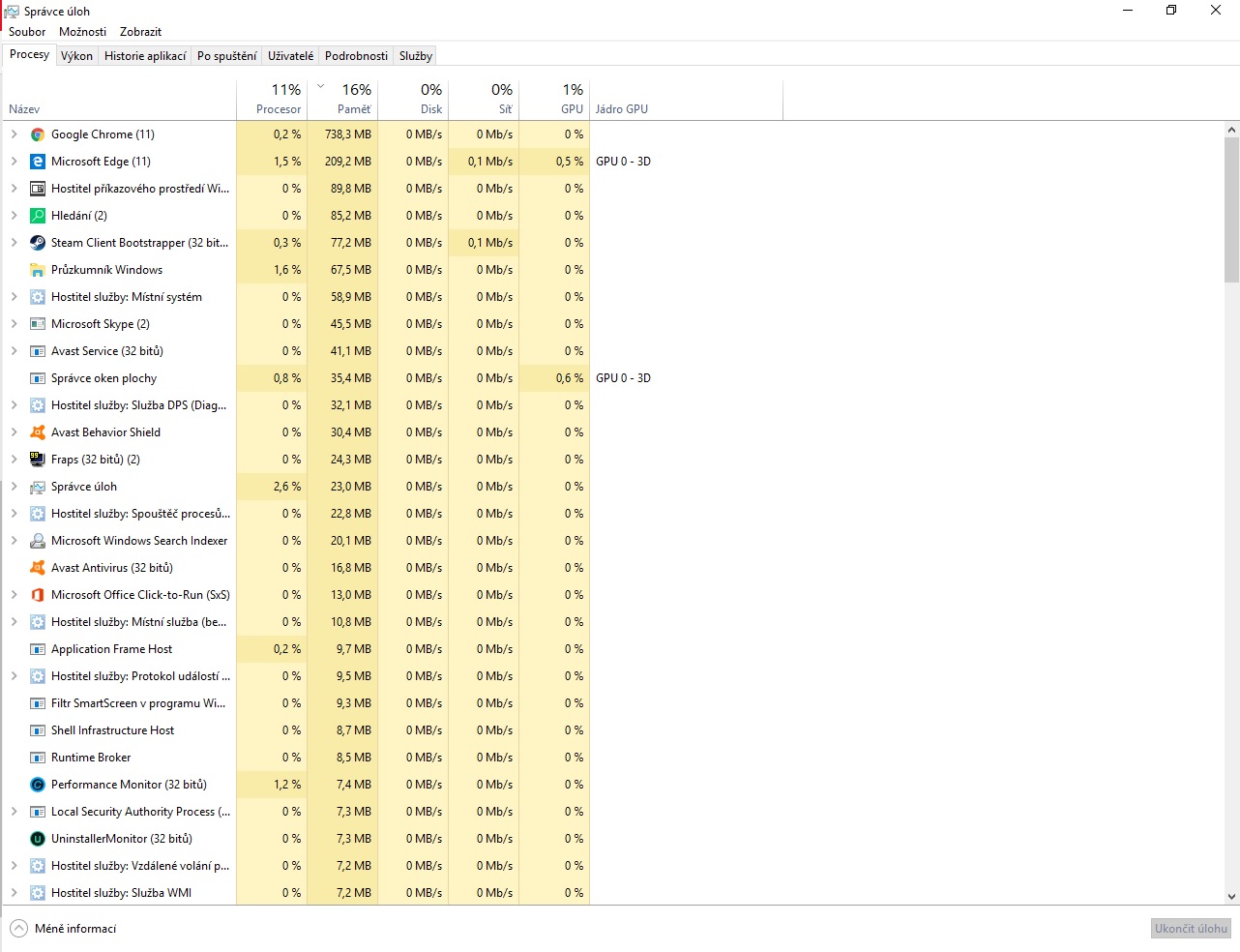
Task: Expand the Microsoft Edge process group
Action: coord(14,162)
